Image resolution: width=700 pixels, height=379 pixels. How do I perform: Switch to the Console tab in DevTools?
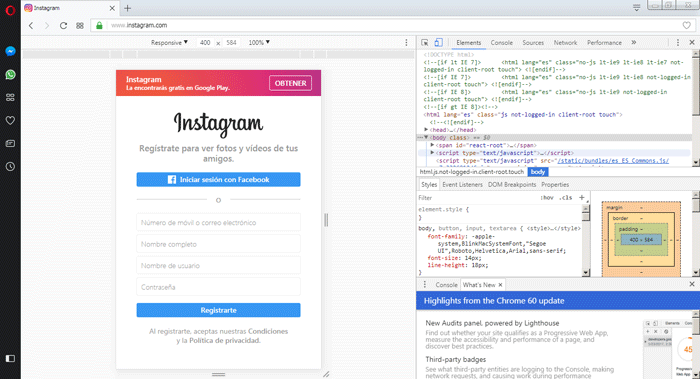[501, 42]
